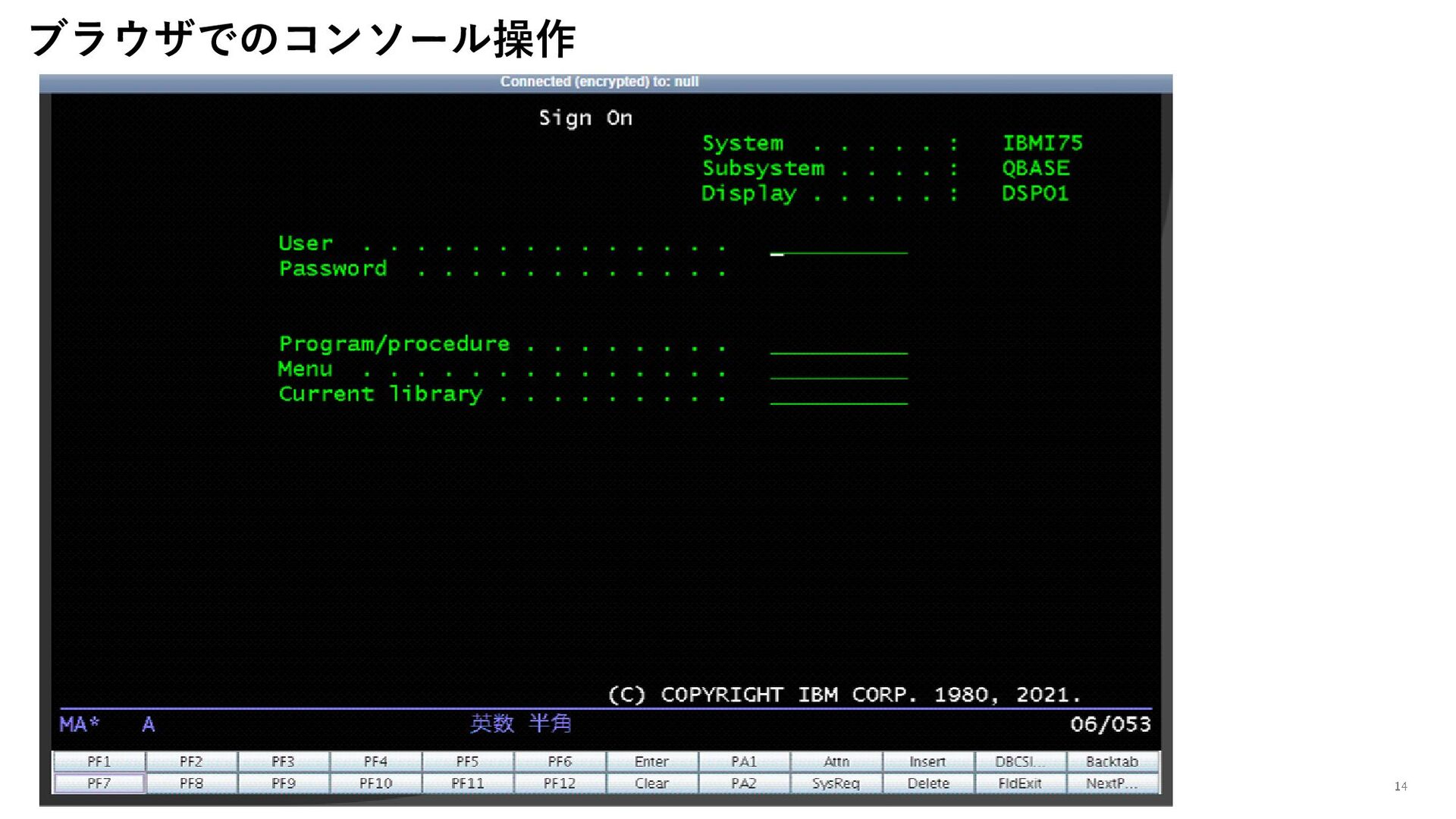
Task: Toggle the DBCSI input button
Action: [x=1020, y=761]
